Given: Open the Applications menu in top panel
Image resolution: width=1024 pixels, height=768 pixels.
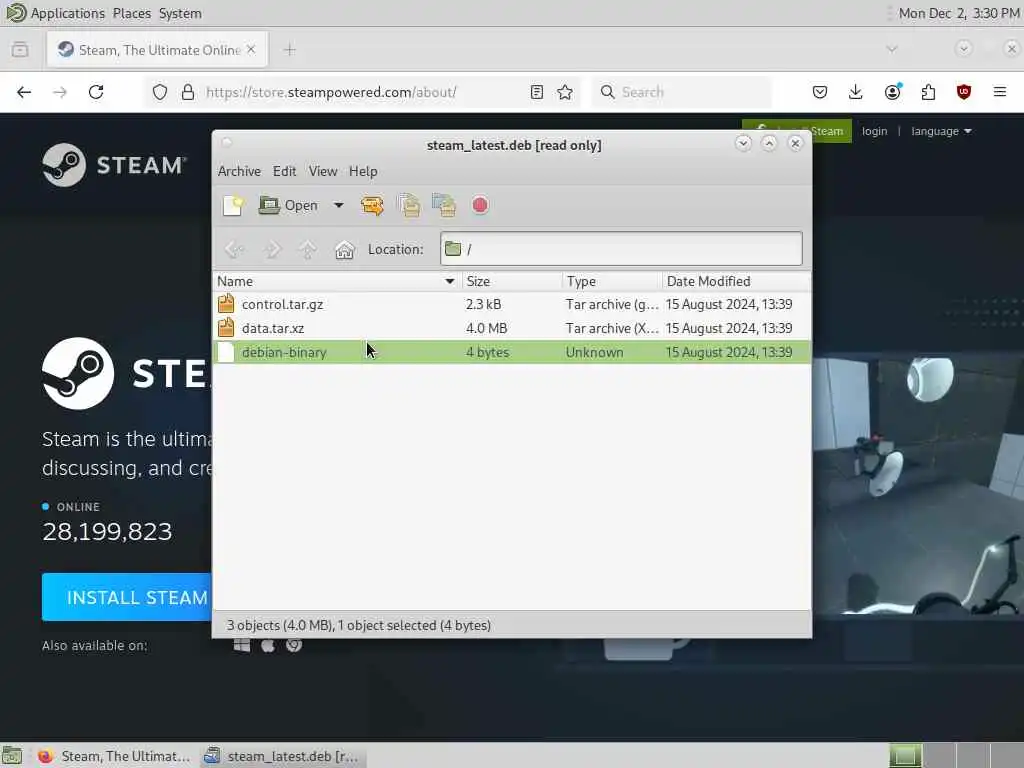Looking at the screenshot, I should pos(68,13).
